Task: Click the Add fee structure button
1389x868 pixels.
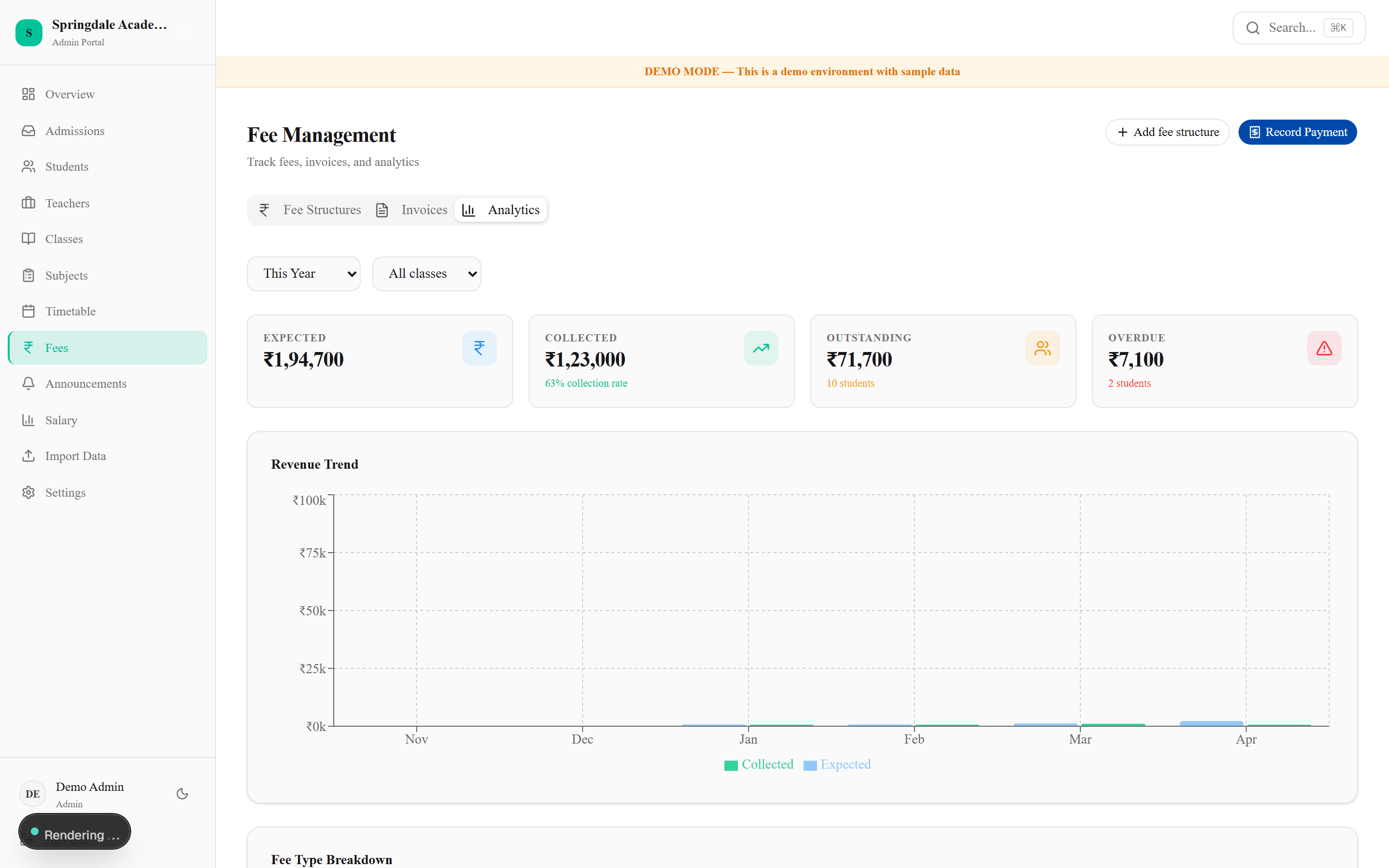Action: click(1167, 132)
